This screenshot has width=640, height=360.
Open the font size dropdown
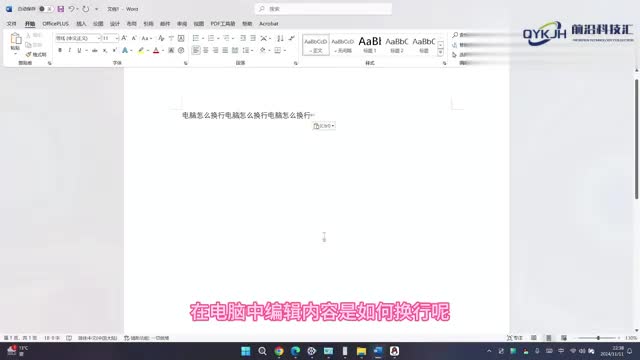[117, 38]
